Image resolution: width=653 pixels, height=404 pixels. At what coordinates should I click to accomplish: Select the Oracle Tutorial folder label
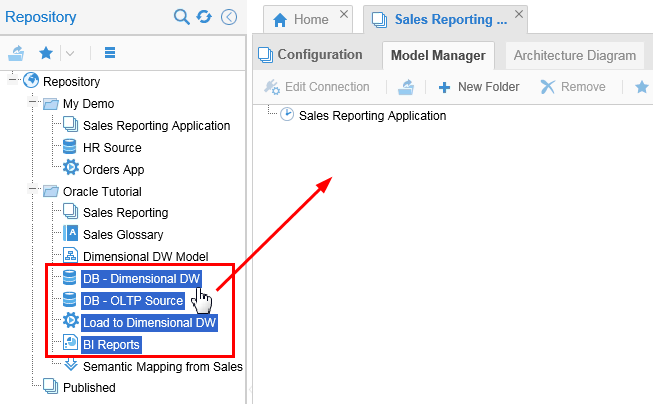[x=102, y=192]
